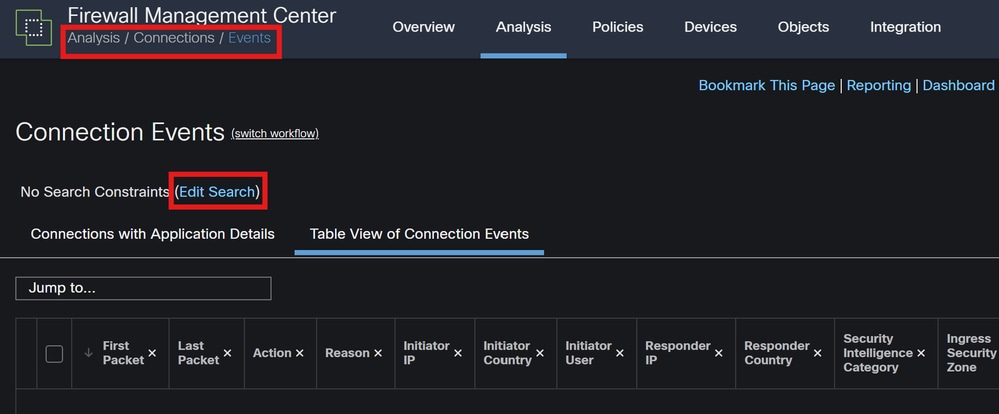Sort by Security Intelligence Category header
Image resolution: width=999 pixels, height=414 pixels.
tap(878, 353)
